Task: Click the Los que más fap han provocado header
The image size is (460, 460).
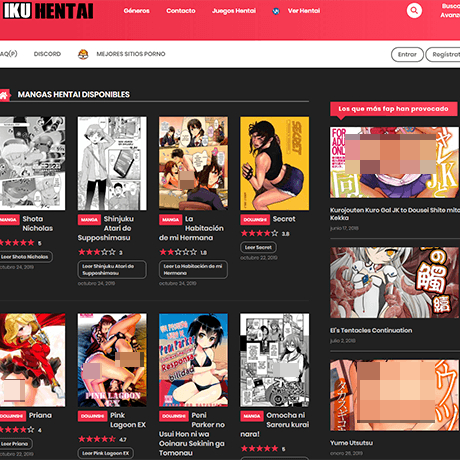Action: point(393,109)
